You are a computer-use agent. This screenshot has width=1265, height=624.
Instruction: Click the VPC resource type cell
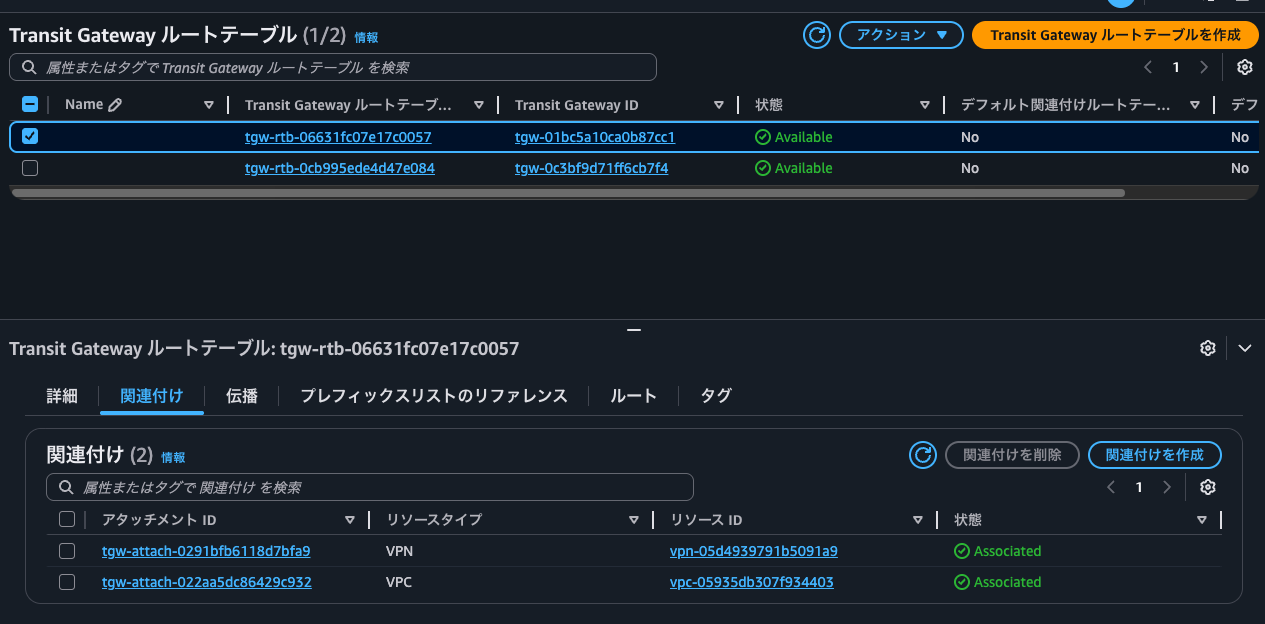(x=400, y=582)
